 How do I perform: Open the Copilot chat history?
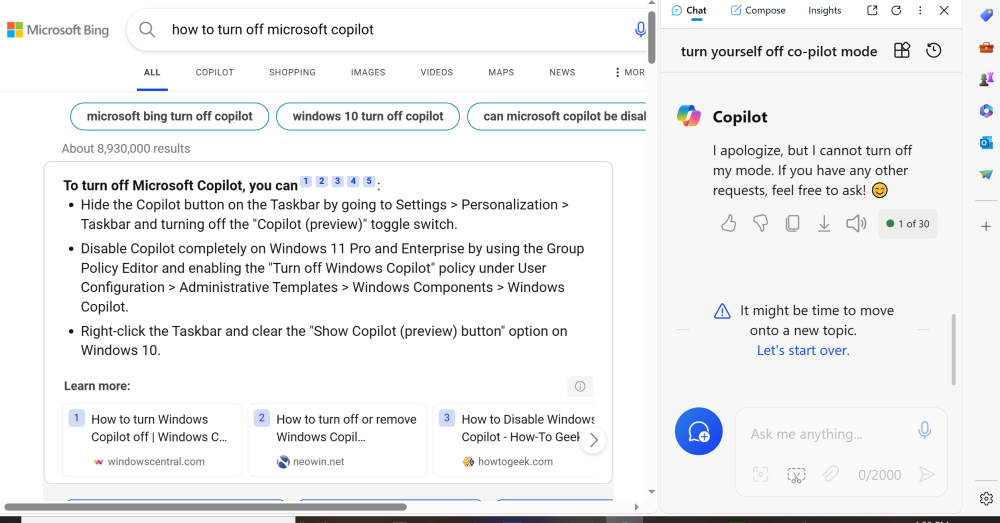click(934, 51)
